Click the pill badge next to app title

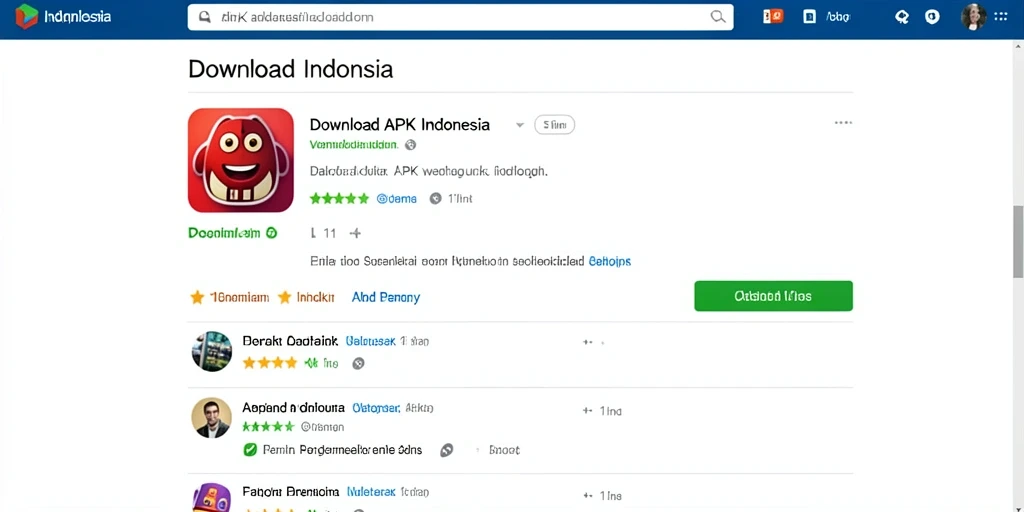554,125
